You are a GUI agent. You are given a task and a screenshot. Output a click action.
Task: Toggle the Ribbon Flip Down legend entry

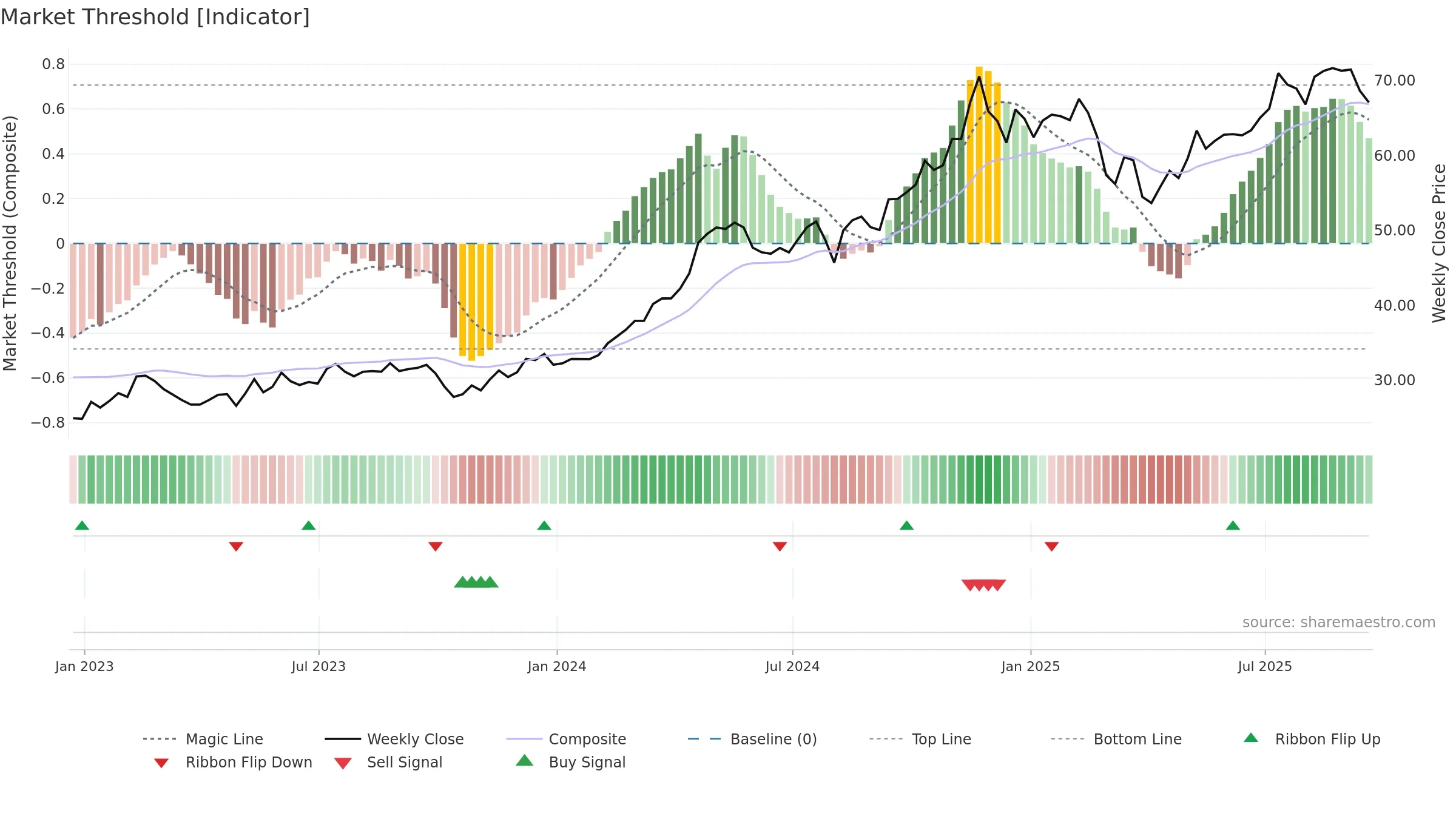pos(233,762)
